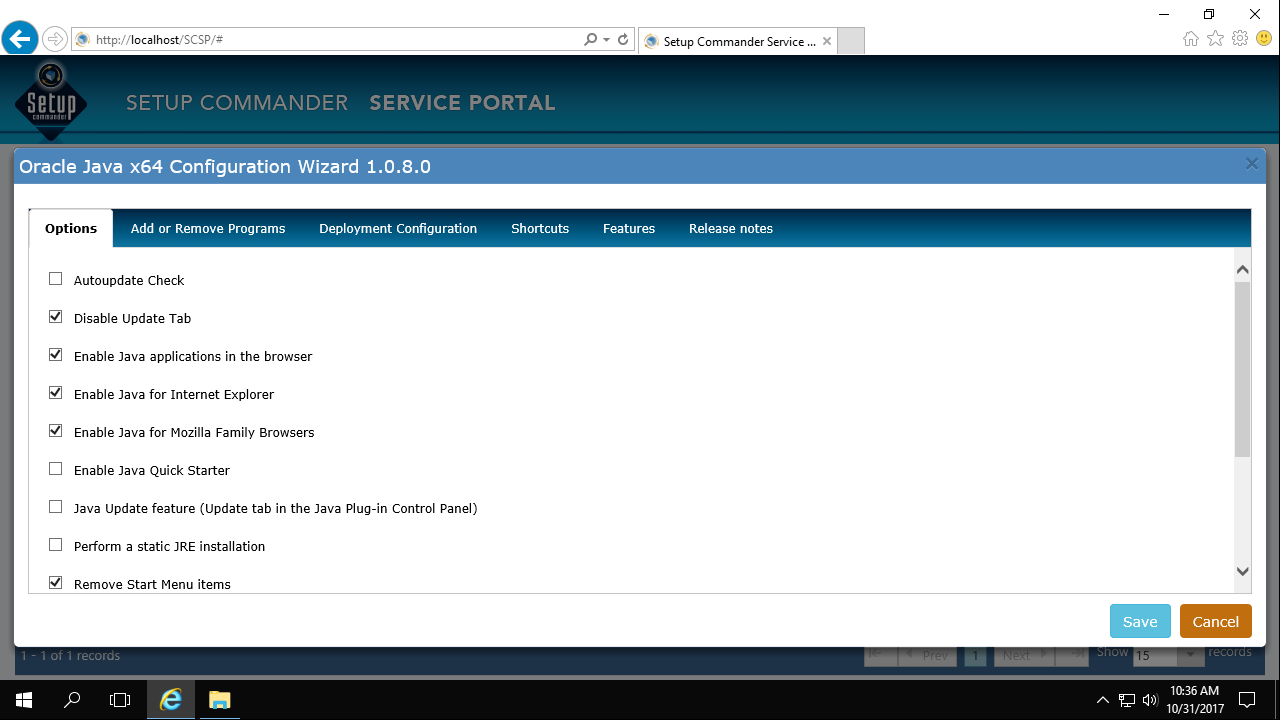Click the Setup Commander logo
The image size is (1280, 720).
point(51,101)
